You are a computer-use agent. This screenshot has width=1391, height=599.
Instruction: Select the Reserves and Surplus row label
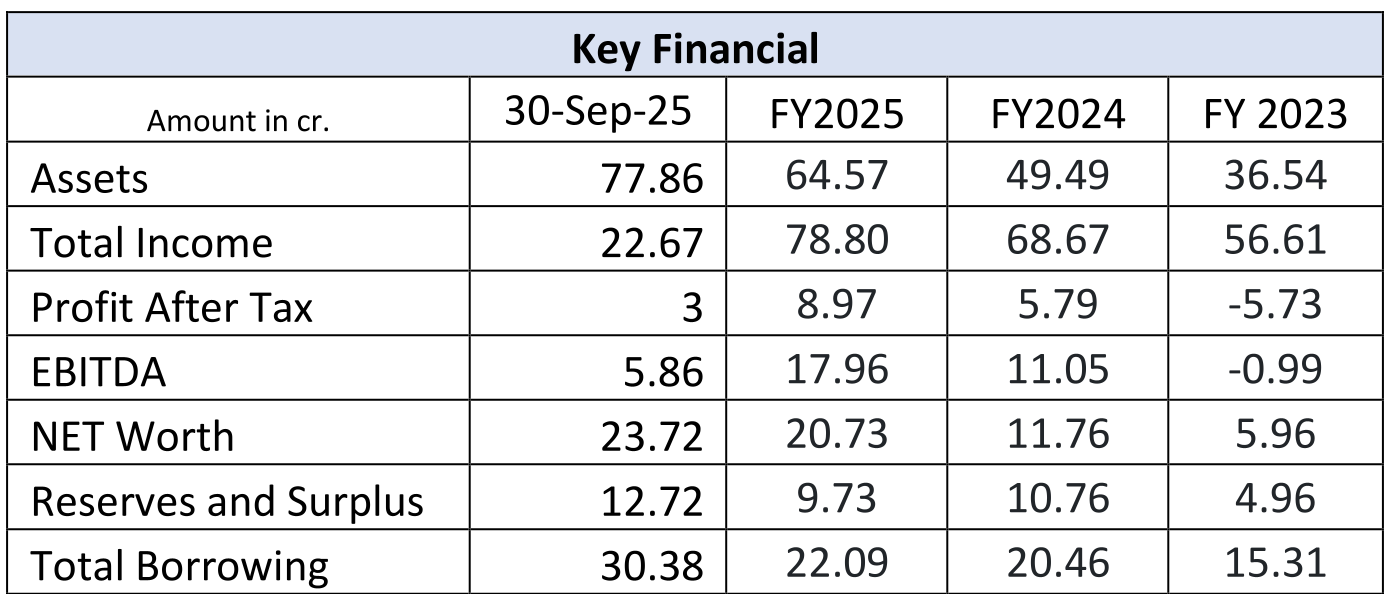point(227,502)
